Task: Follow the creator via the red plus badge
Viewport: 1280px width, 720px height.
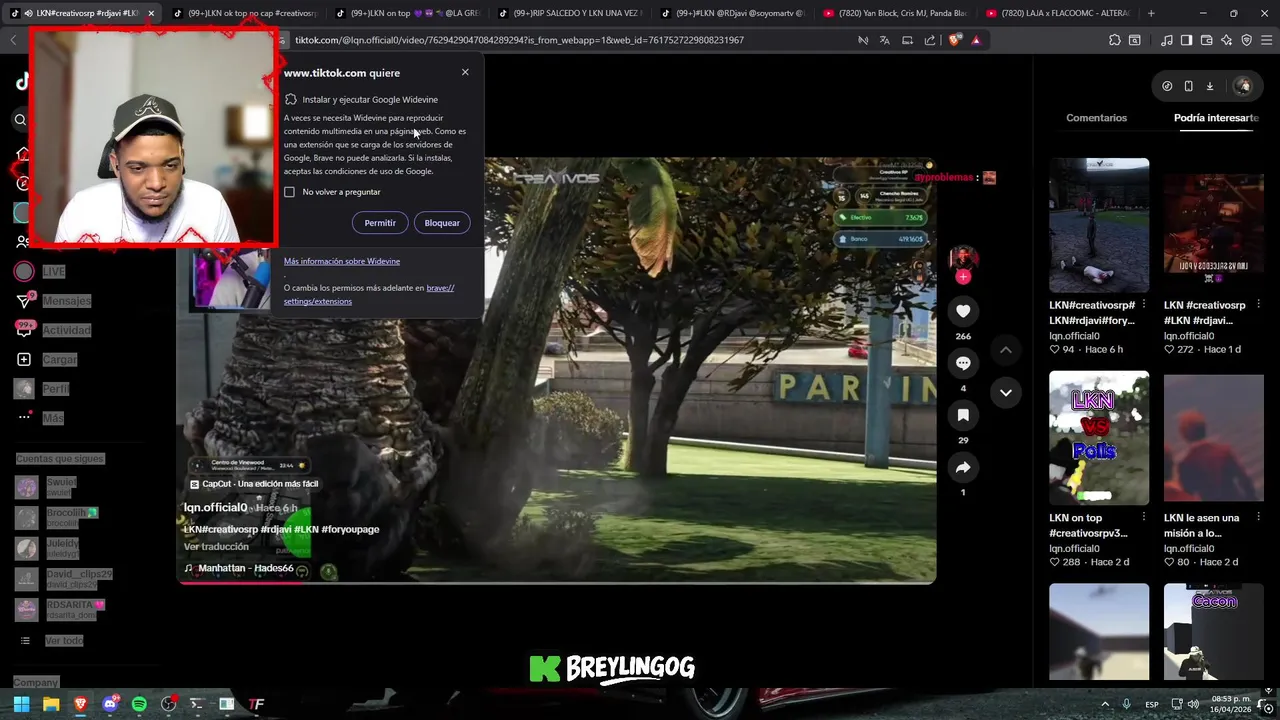Action: tap(963, 277)
